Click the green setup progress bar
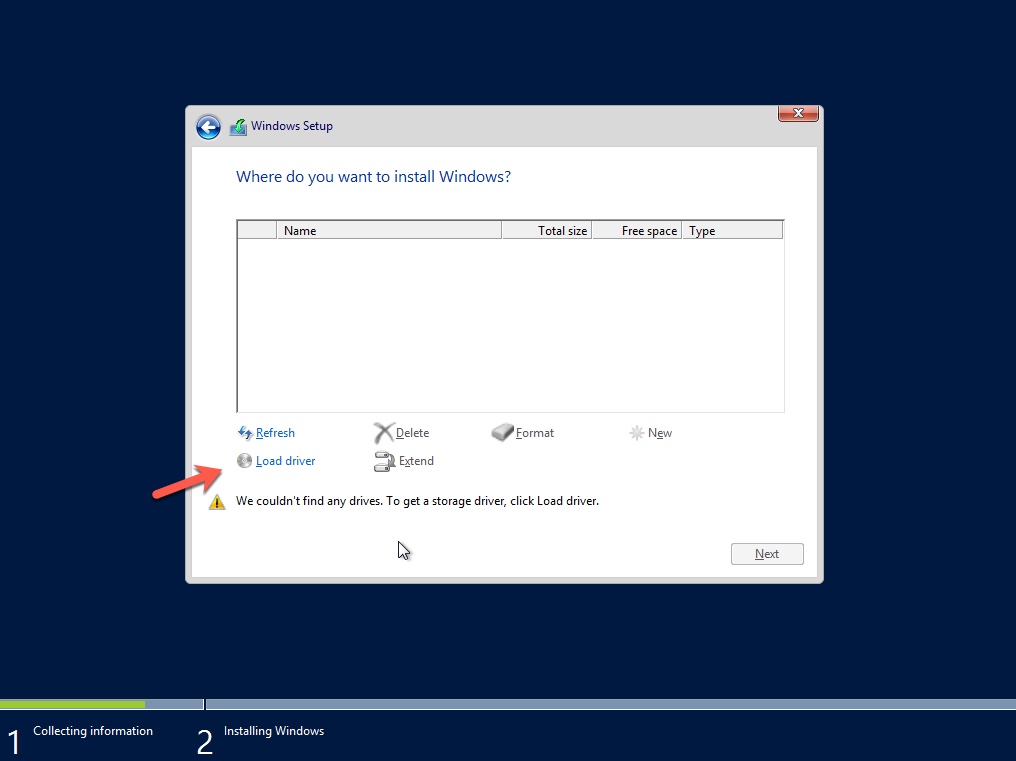Screen dimensions: 1016x761 click(73, 704)
